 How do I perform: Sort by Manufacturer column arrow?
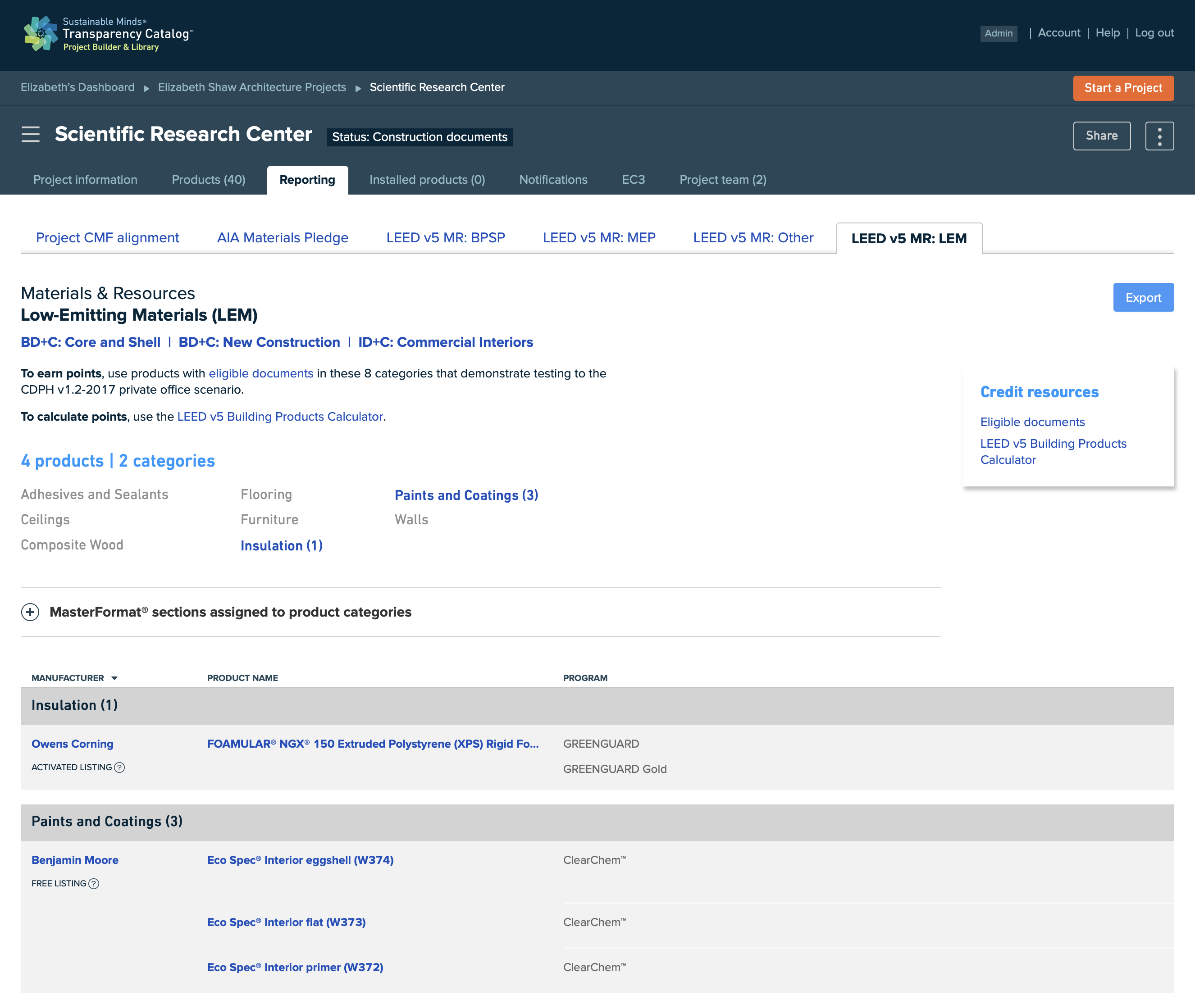[114, 678]
